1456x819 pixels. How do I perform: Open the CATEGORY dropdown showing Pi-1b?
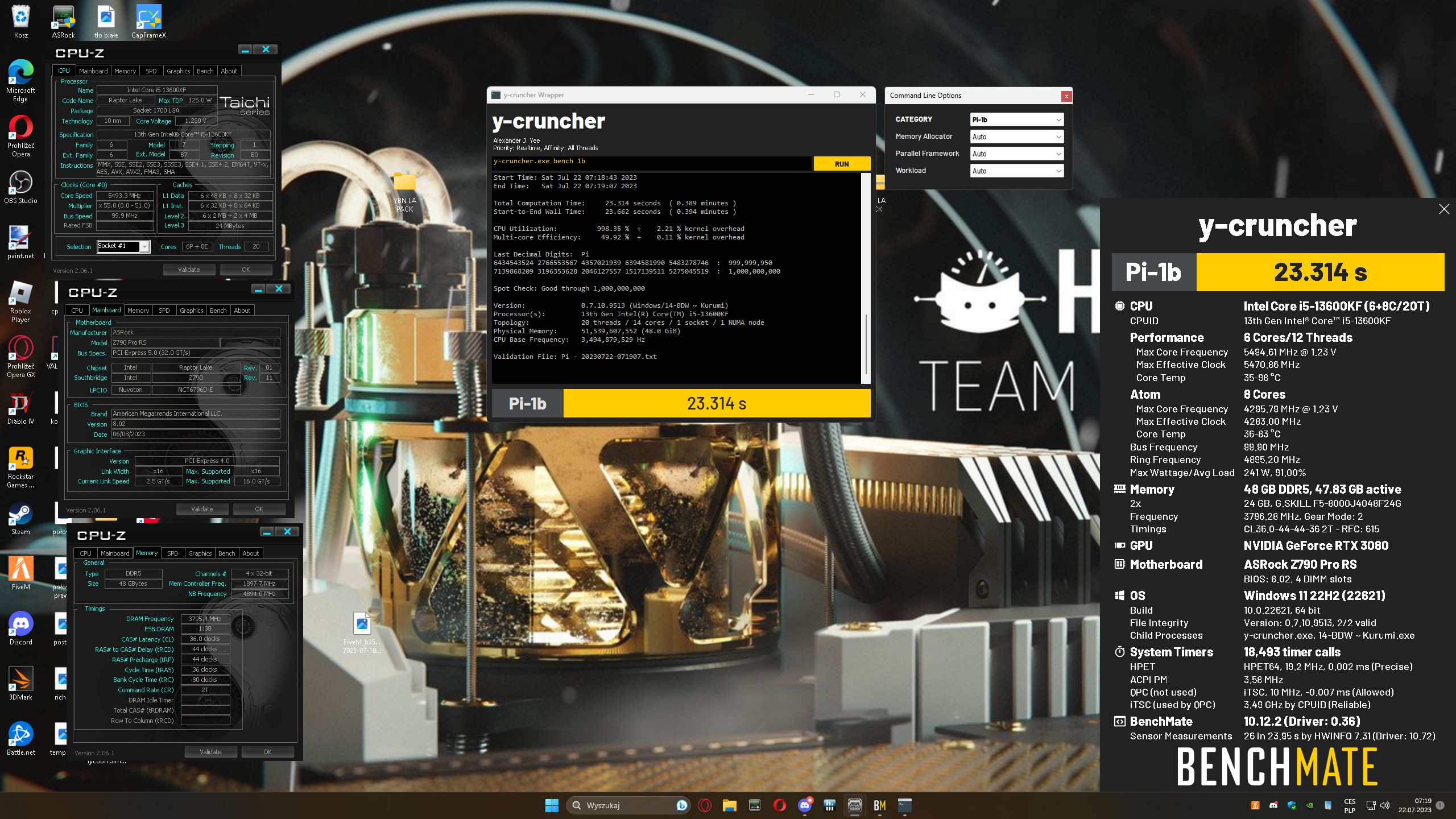tap(1016, 119)
